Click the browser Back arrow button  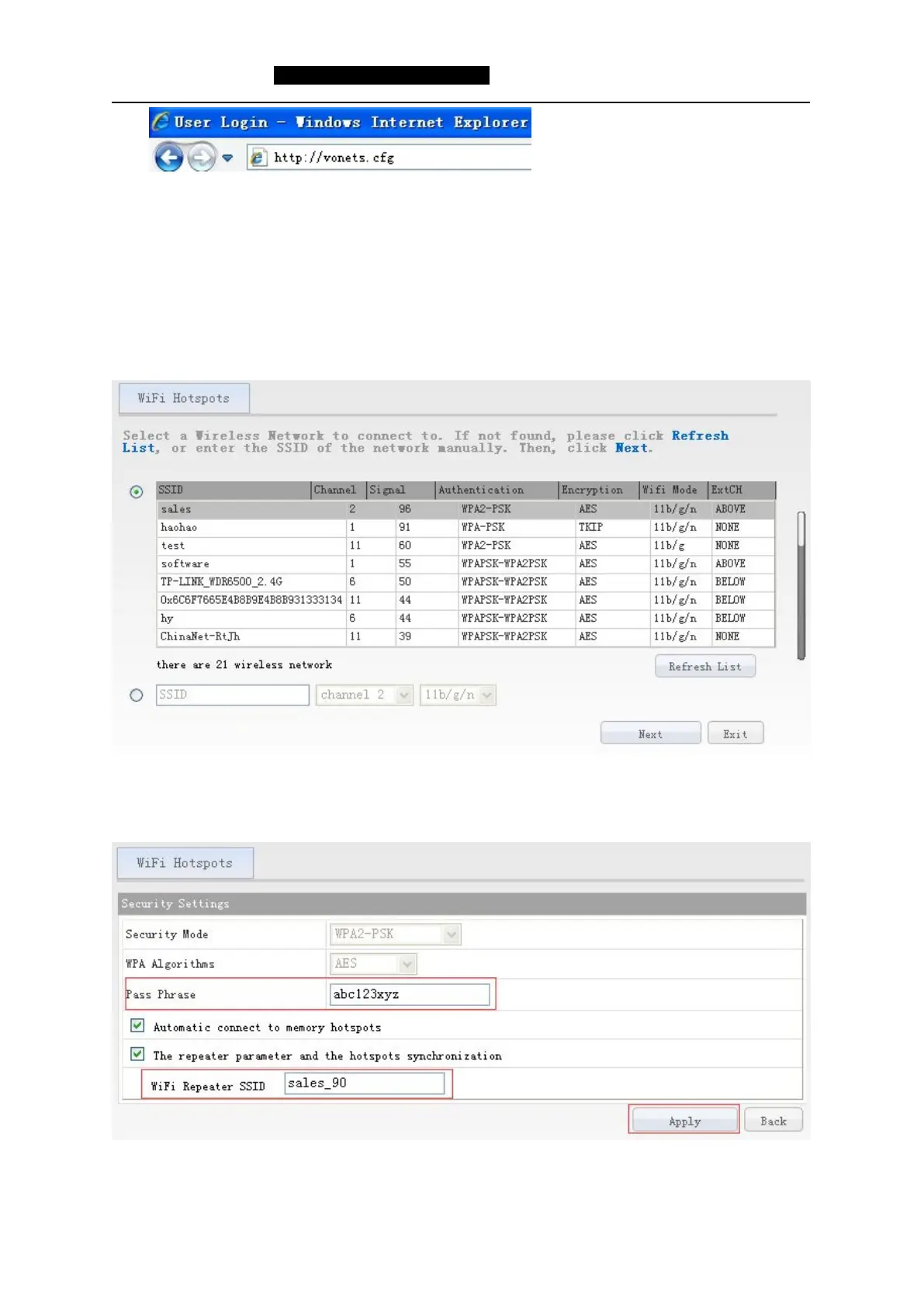point(169,158)
